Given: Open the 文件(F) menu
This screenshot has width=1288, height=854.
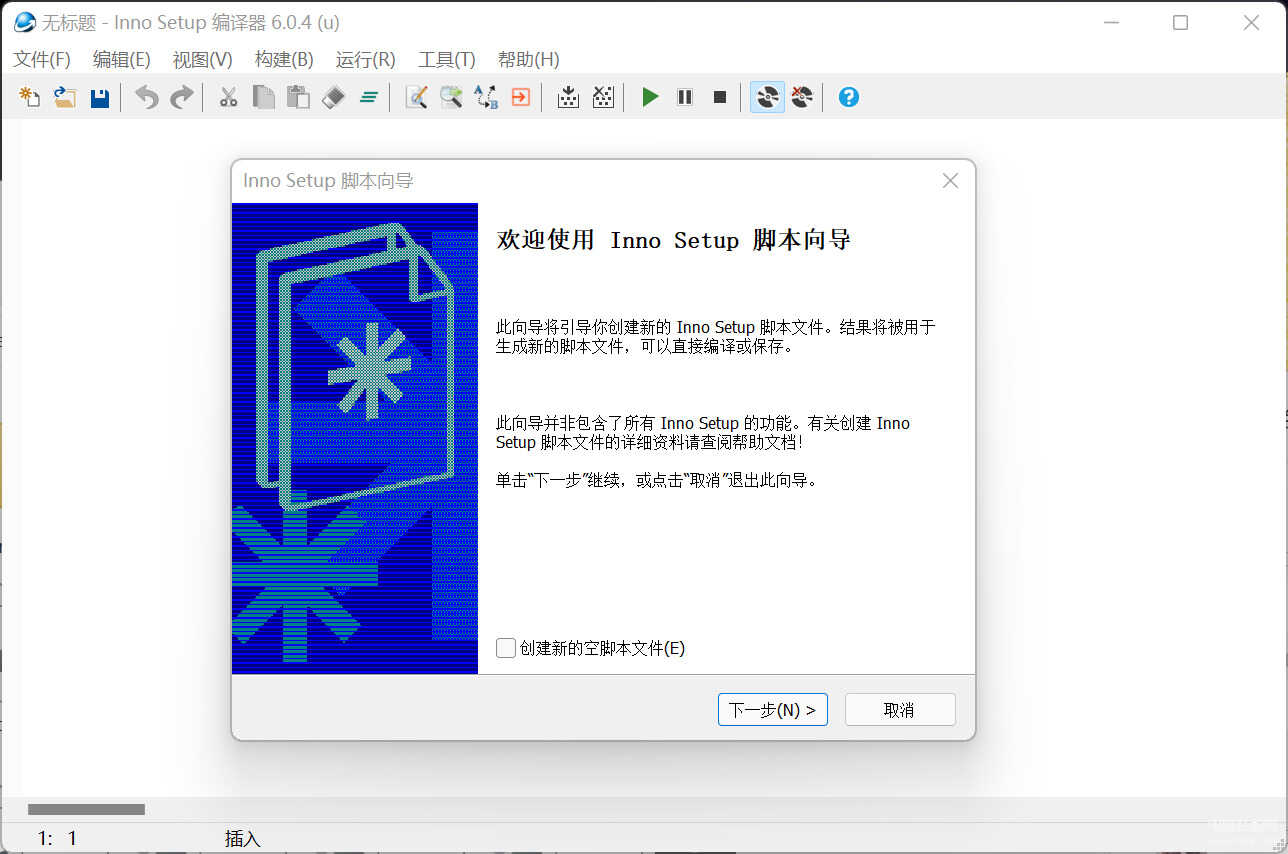Looking at the screenshot, I should (42, 60).
